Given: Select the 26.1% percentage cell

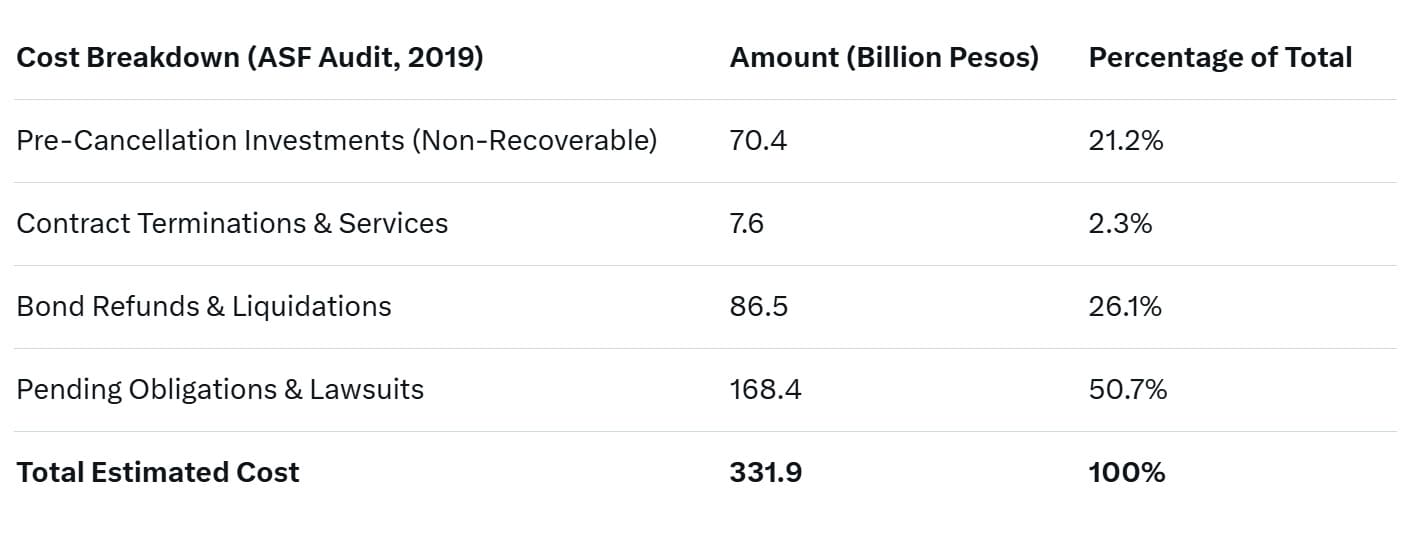Looking at the screenshot, I should click(x=1125, y=307).
